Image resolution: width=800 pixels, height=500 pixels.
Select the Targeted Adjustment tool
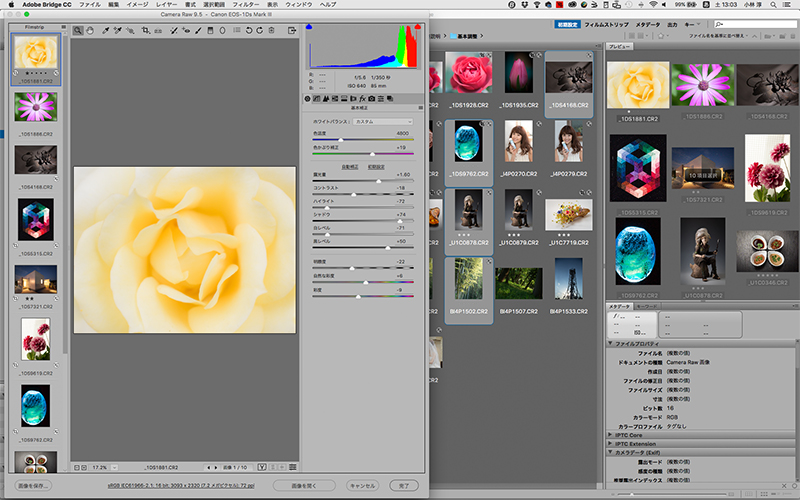pyautogui.click(x=130, y=31)
